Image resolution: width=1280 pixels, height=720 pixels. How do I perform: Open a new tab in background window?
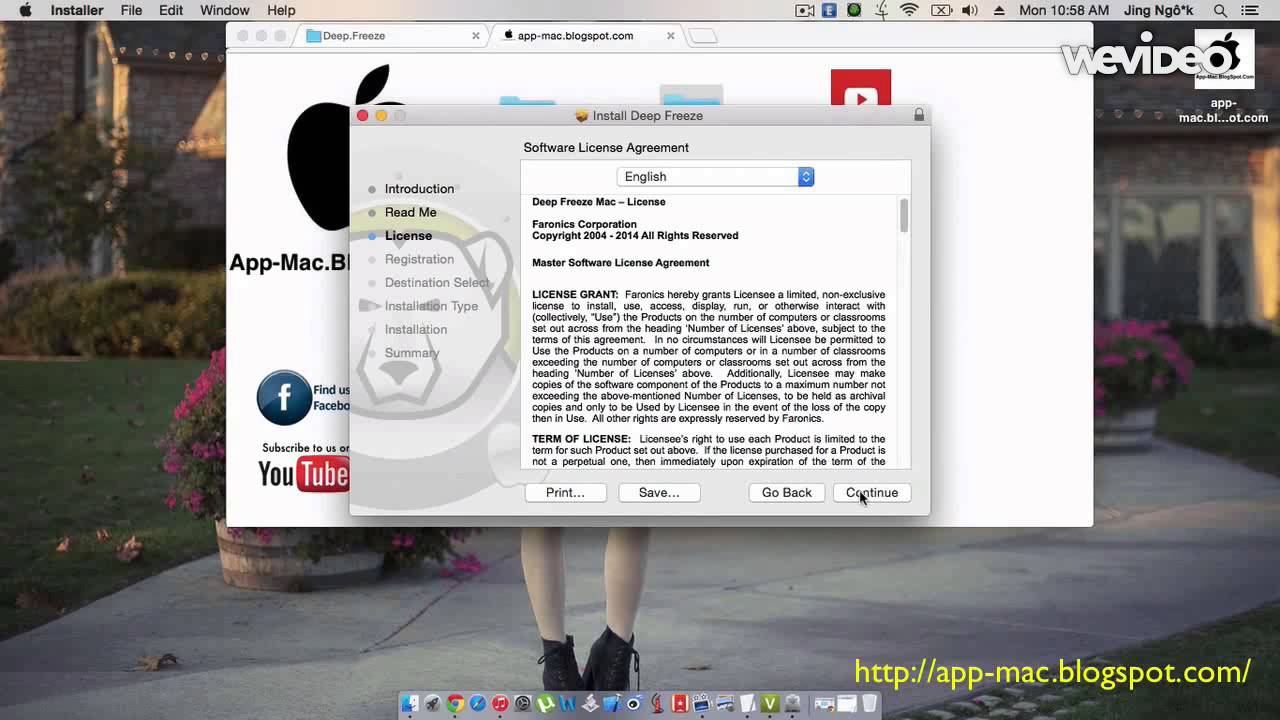click(703, 36)
